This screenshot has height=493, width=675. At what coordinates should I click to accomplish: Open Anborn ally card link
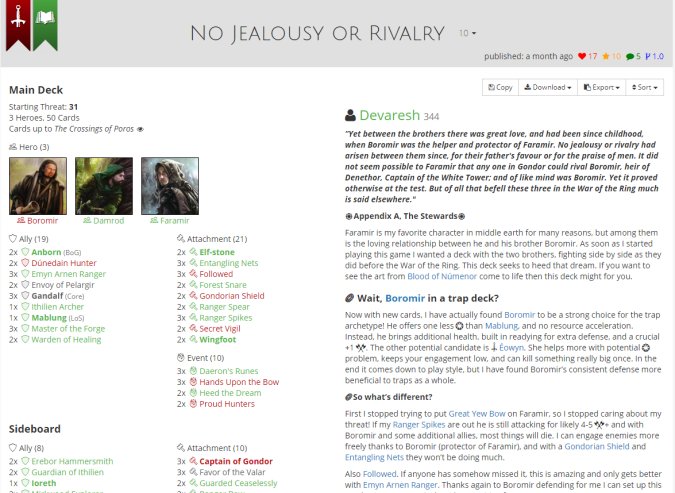(x=46, y=252)
